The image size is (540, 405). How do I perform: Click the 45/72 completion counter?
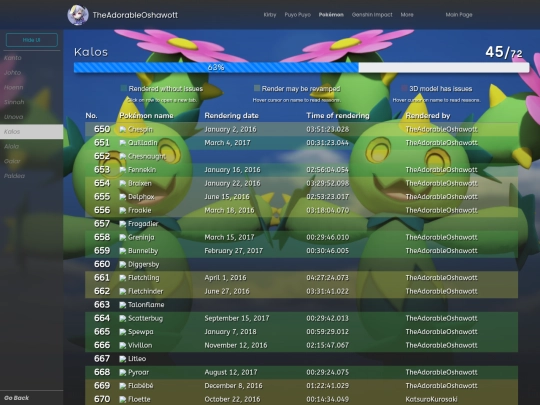coord(504,52)
